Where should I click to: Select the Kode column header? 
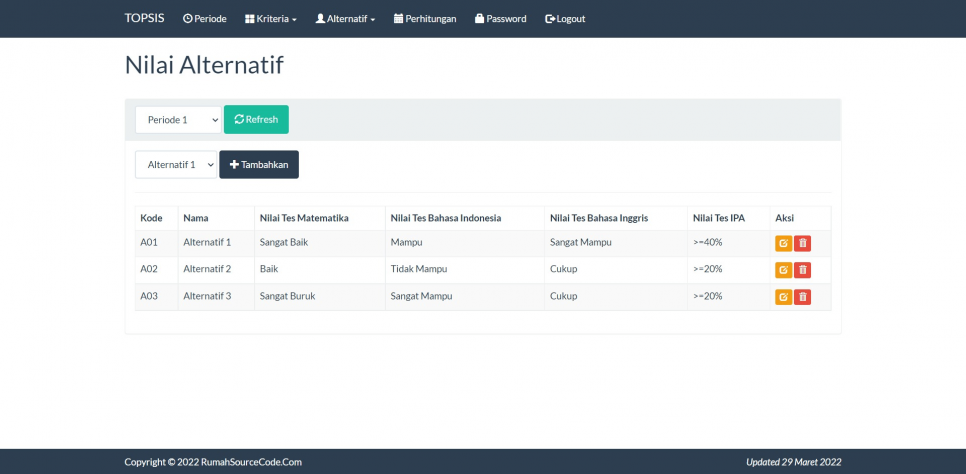coord(152,218)
